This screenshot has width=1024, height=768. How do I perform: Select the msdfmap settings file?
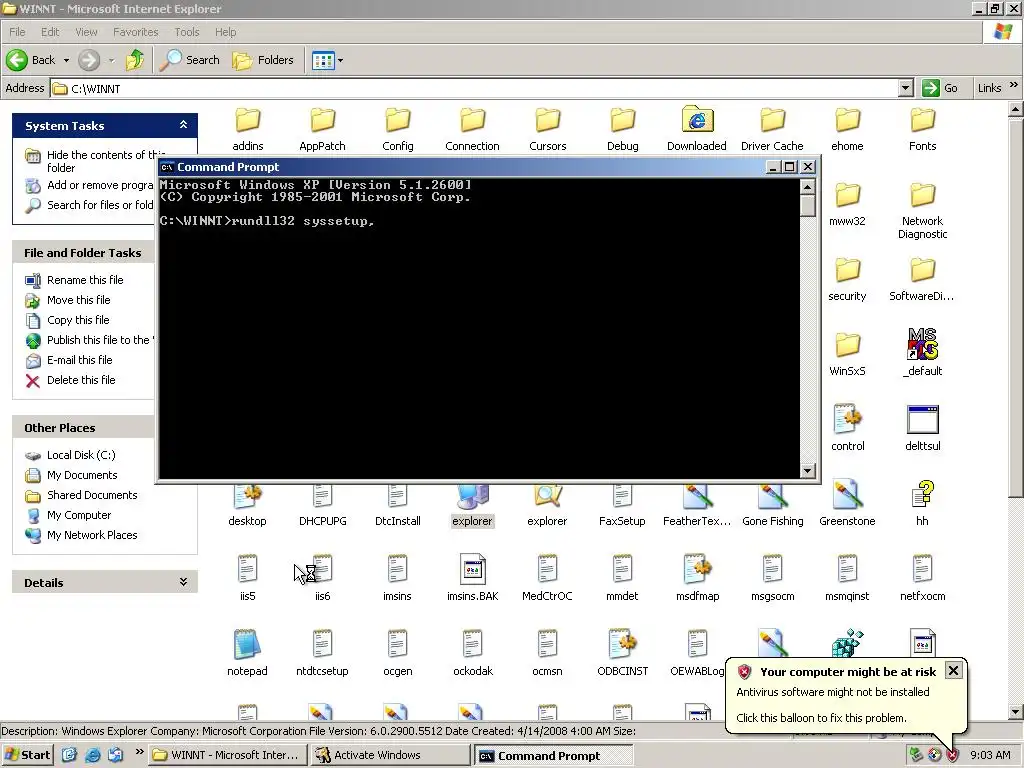coord(697,578)
